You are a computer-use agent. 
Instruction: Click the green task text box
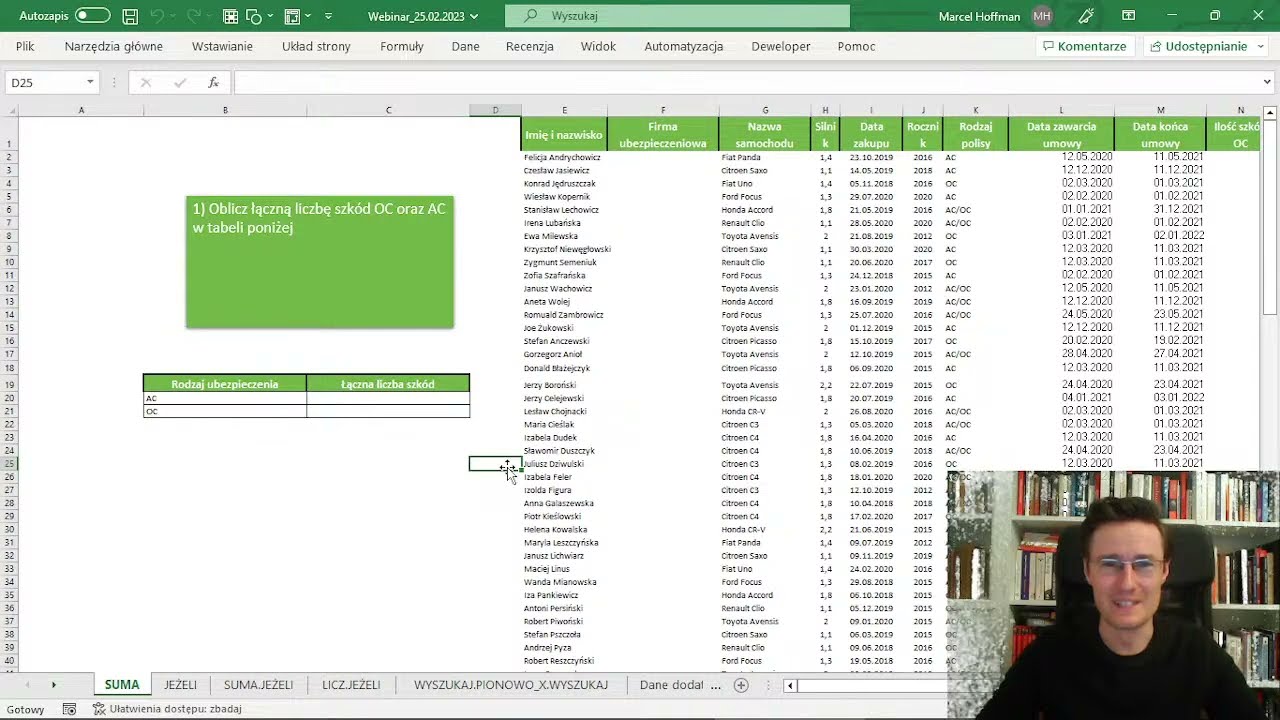(x=319, y=262)
